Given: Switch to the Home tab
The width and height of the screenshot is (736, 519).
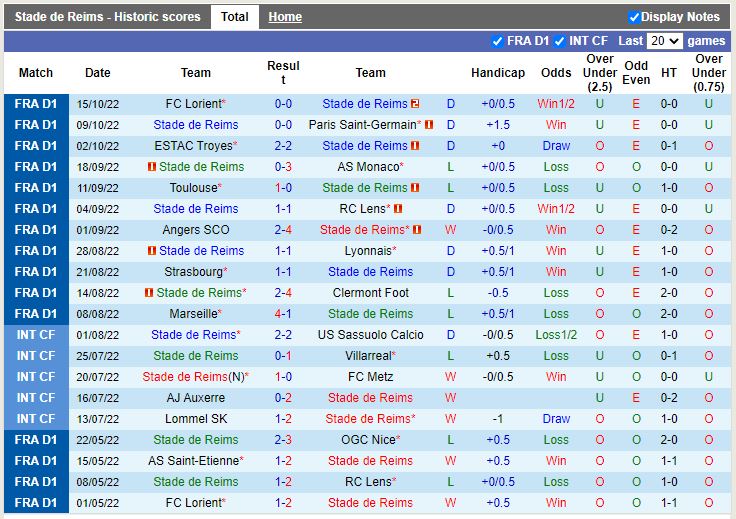Looking at the screenshot, I should [285, 17].
